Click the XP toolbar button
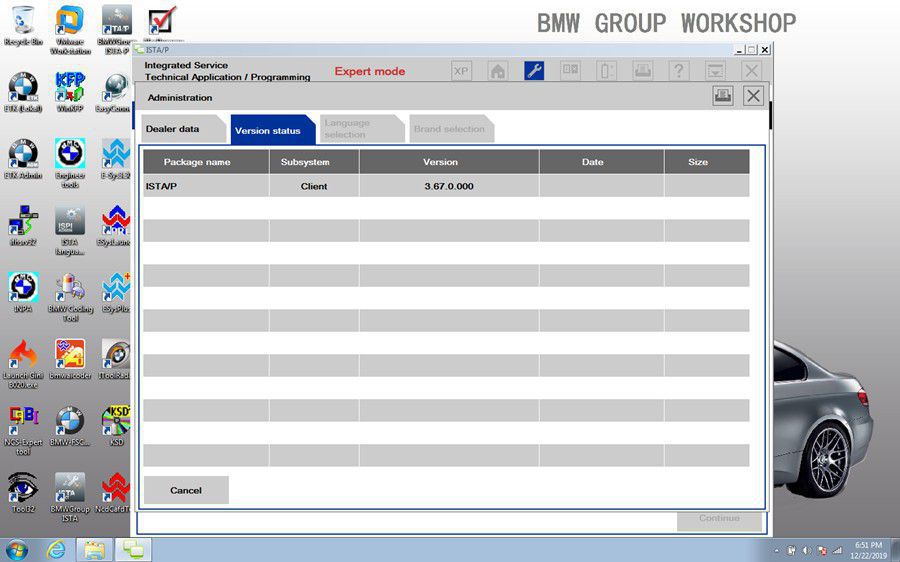The image size is (900, 562). pos(461,71)
